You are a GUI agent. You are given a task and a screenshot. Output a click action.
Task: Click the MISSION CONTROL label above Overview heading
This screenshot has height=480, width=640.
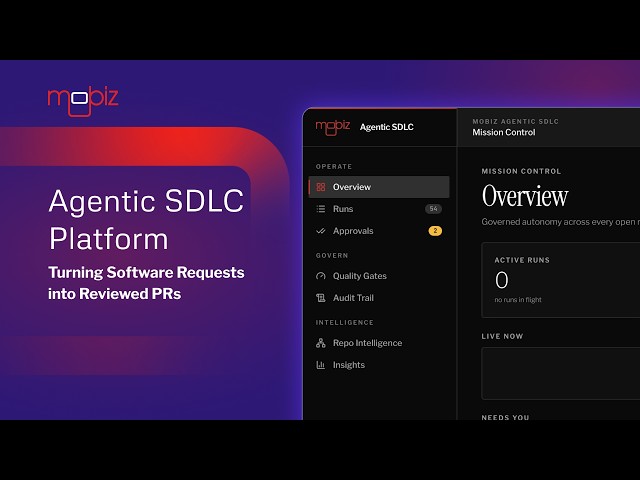click(521, 171)
